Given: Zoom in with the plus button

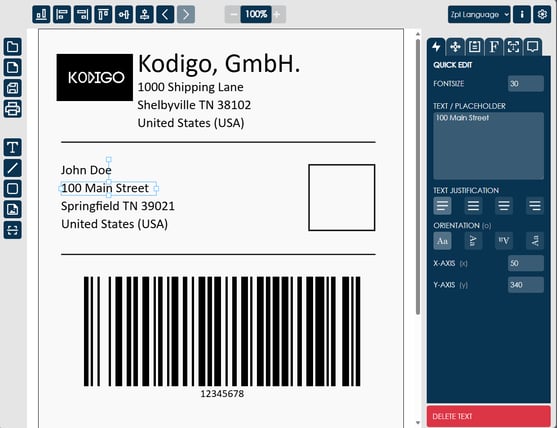Looking at the screenshot, I should 278,15.
